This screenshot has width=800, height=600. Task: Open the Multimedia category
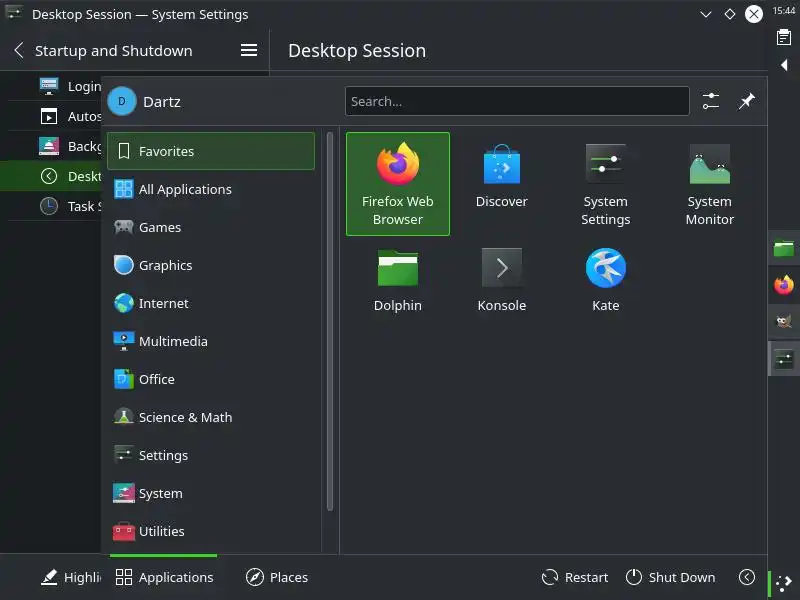point(211,341)
